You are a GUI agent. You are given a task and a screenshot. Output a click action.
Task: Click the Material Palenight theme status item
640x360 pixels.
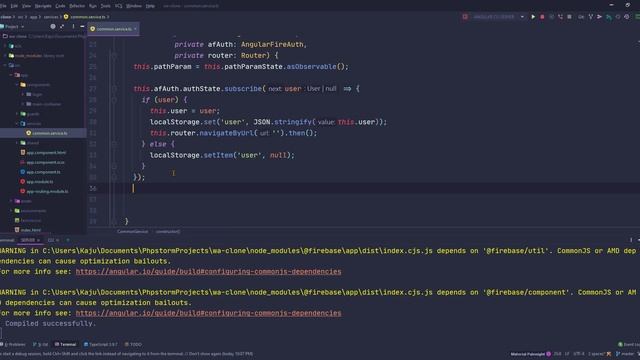(x=531, y=354)
